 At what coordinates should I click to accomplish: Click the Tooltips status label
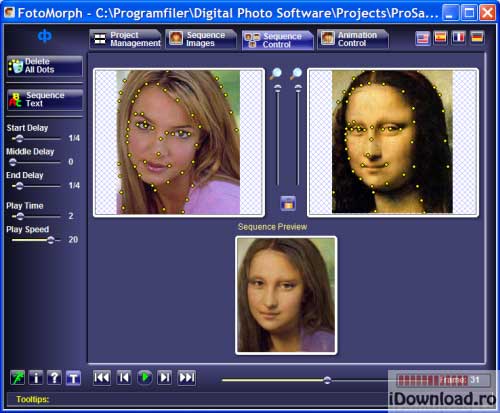[32, 399]
